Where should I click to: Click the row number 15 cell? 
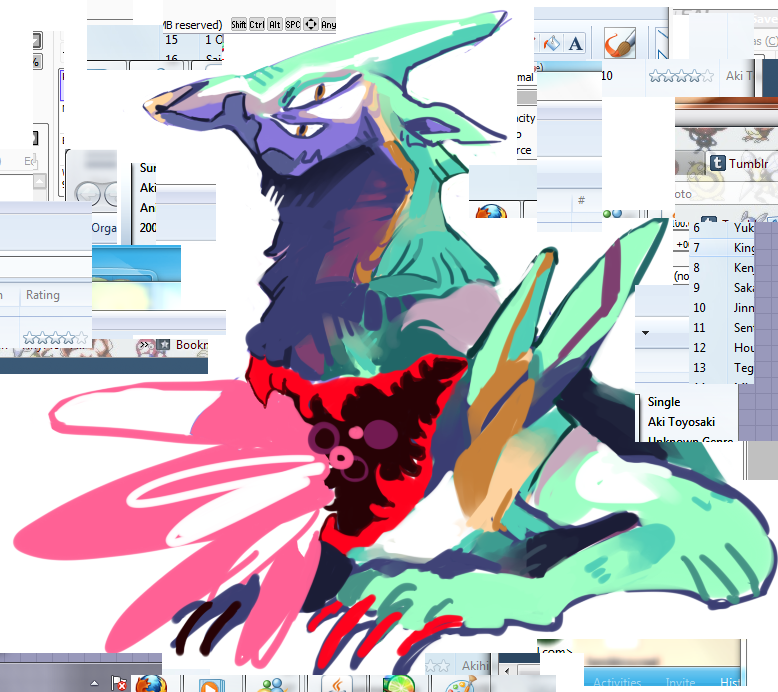(172, 40)
